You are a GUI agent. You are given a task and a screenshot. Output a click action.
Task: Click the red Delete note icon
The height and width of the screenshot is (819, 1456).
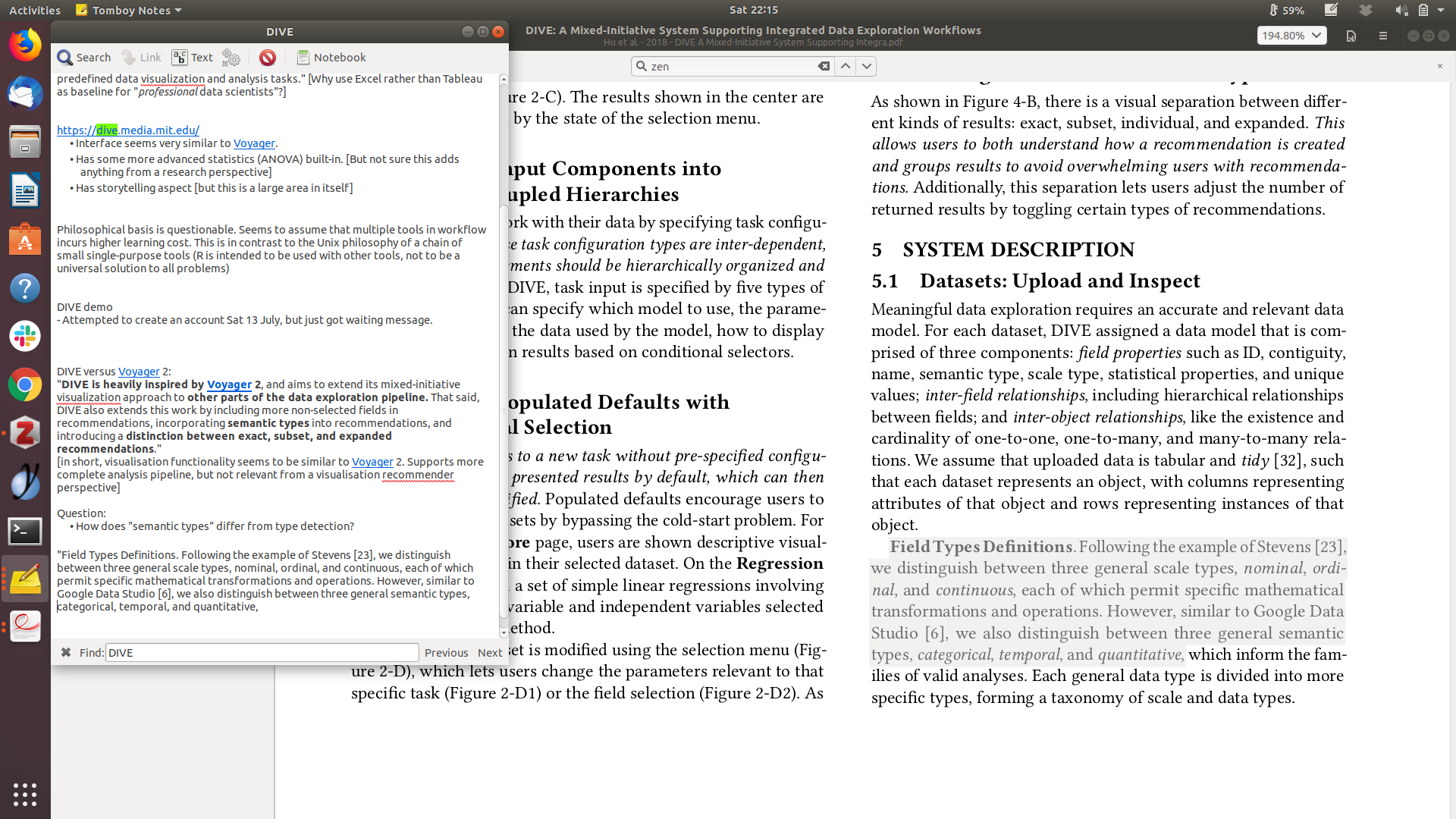tap(267, 57)
